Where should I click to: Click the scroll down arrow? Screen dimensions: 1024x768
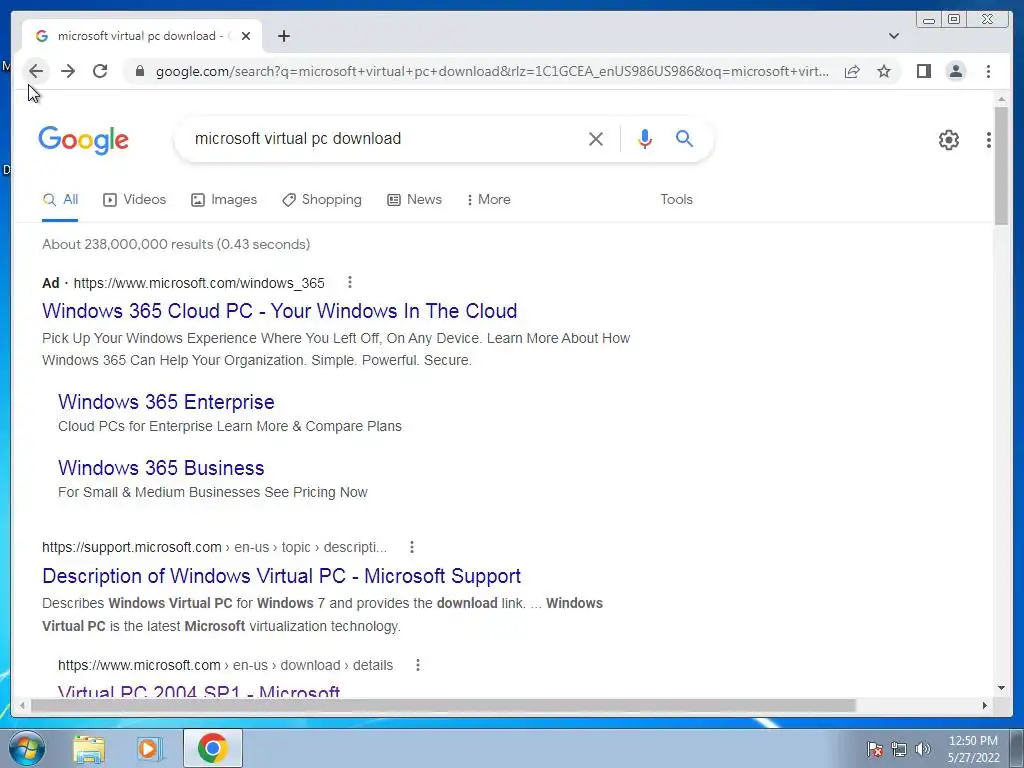pos(1001,688)
